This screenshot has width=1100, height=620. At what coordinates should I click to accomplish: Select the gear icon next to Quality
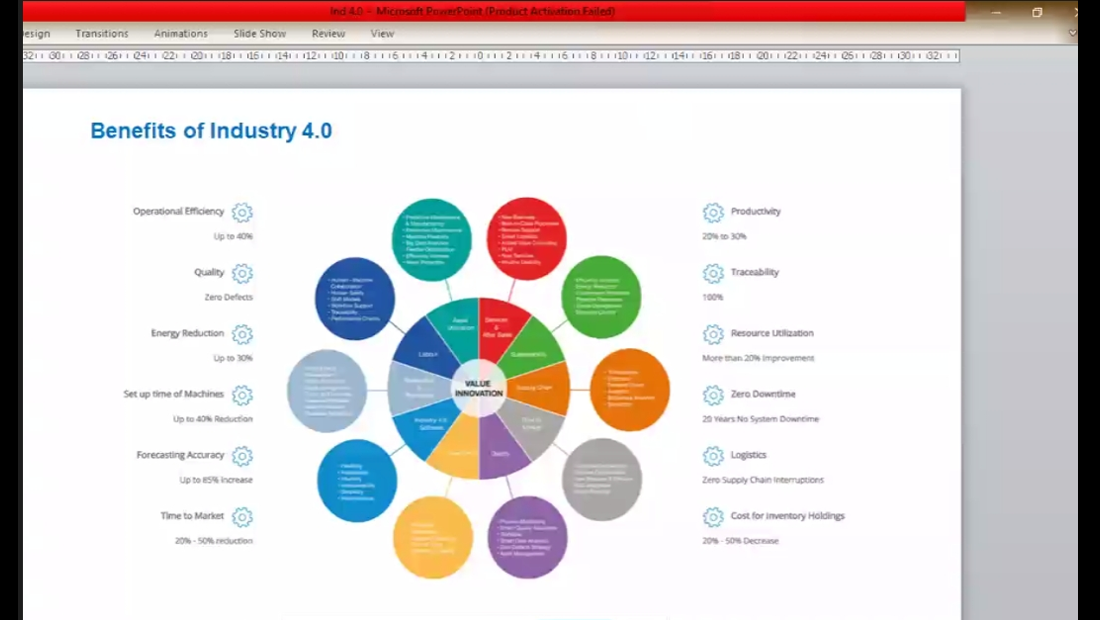(x=242, y=273)
